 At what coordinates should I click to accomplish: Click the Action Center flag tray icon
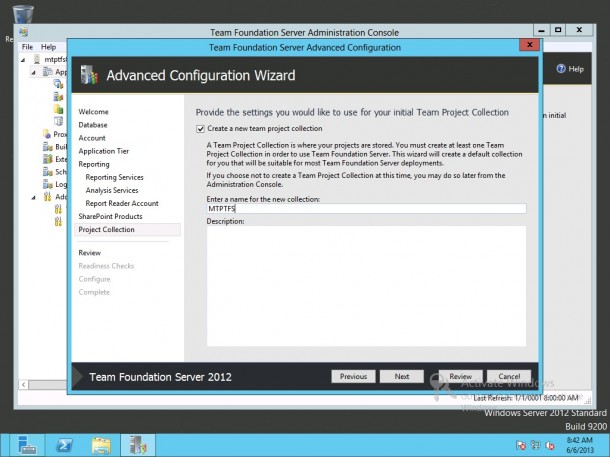(x=521, y=445)
